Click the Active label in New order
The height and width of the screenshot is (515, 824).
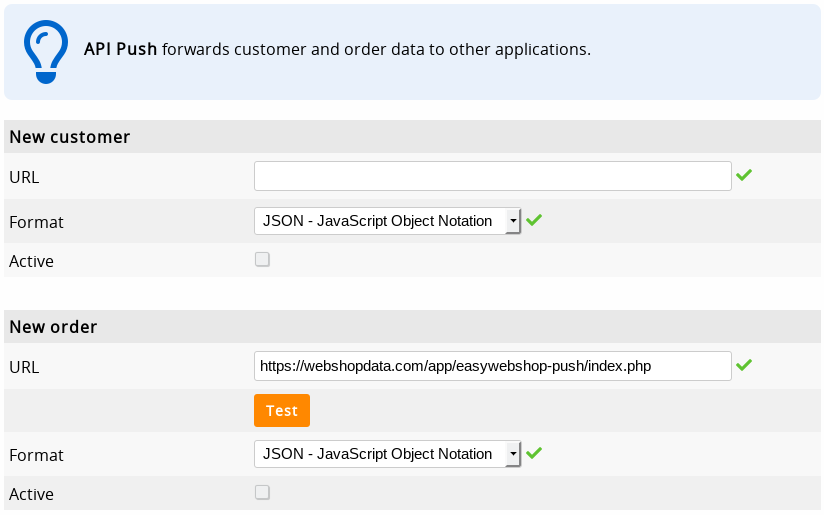(31, 494)
